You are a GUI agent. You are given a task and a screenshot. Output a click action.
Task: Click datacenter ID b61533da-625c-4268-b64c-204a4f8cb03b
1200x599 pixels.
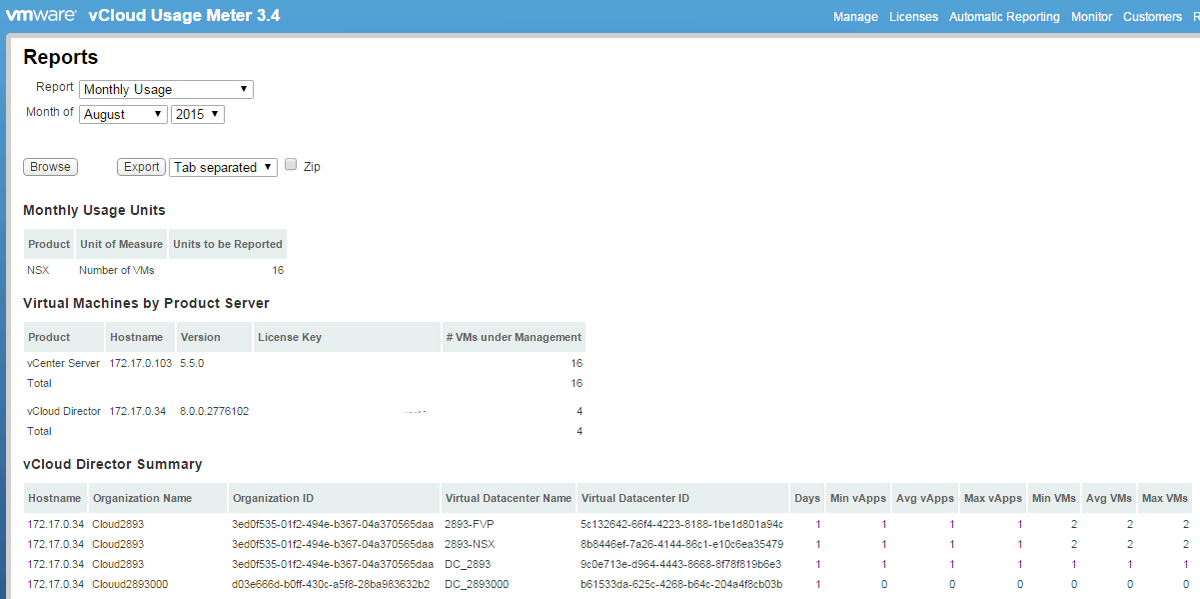click(682, 584)
